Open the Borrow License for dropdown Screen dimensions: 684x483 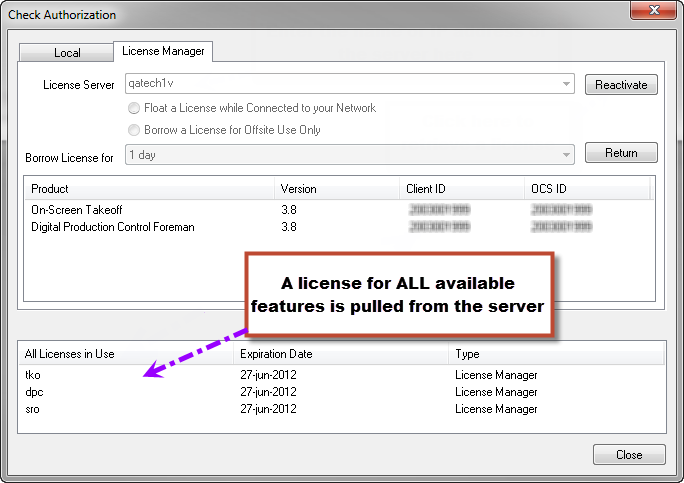[x=349, y=154]
